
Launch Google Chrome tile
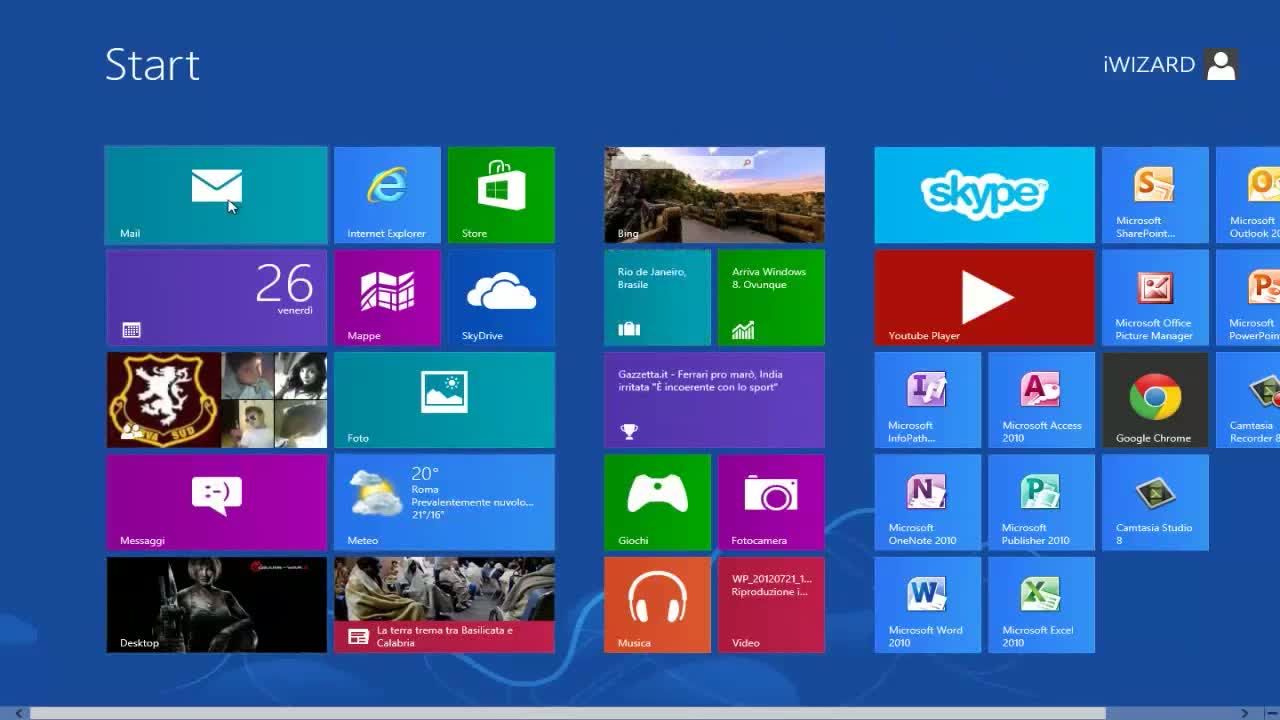coord(1155,400)
